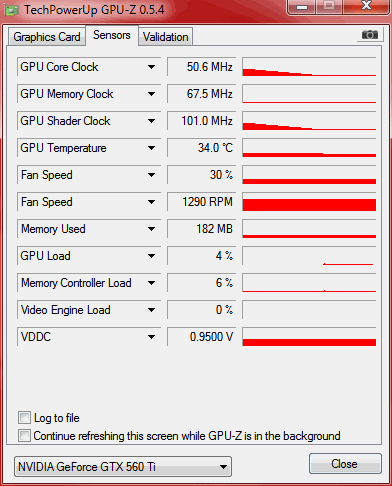
Task: Expand the Memory Used sensor dropdown
Action: 151,229
